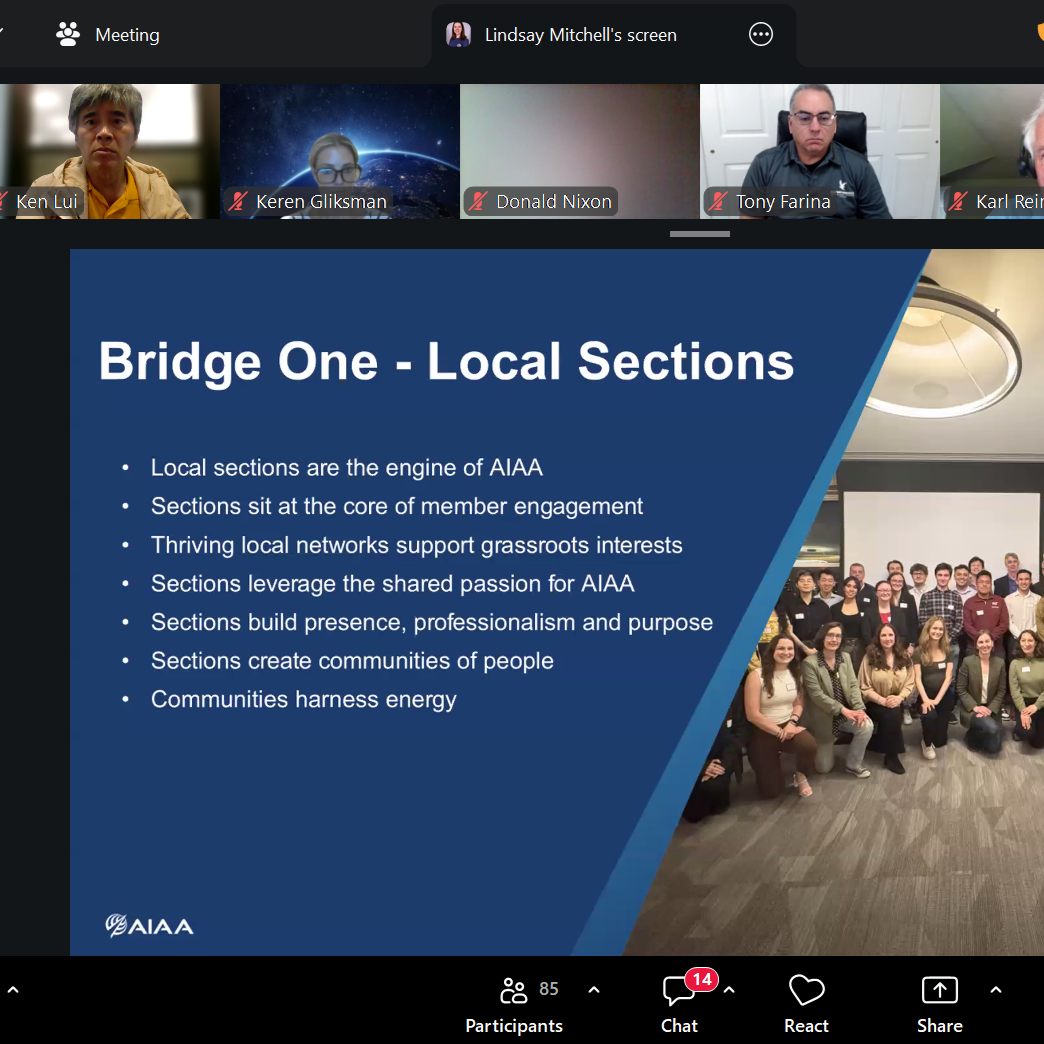Open Lindsay Mitchell's screen options ellipsis
Viewport: 1044px width, 1044px height.
tap(760, 34)
